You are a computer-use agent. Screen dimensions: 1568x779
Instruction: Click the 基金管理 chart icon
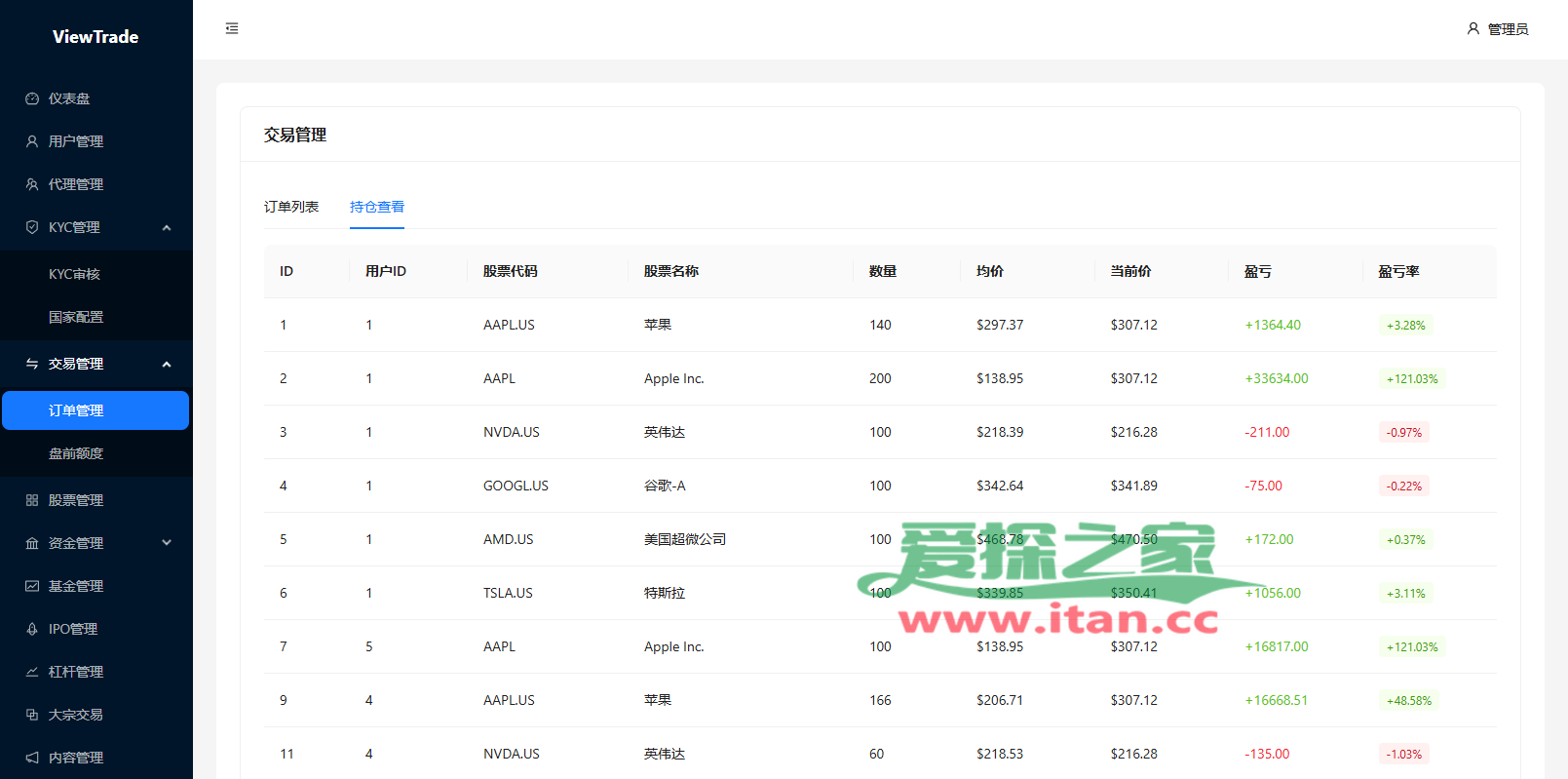(x=32, y=586)
